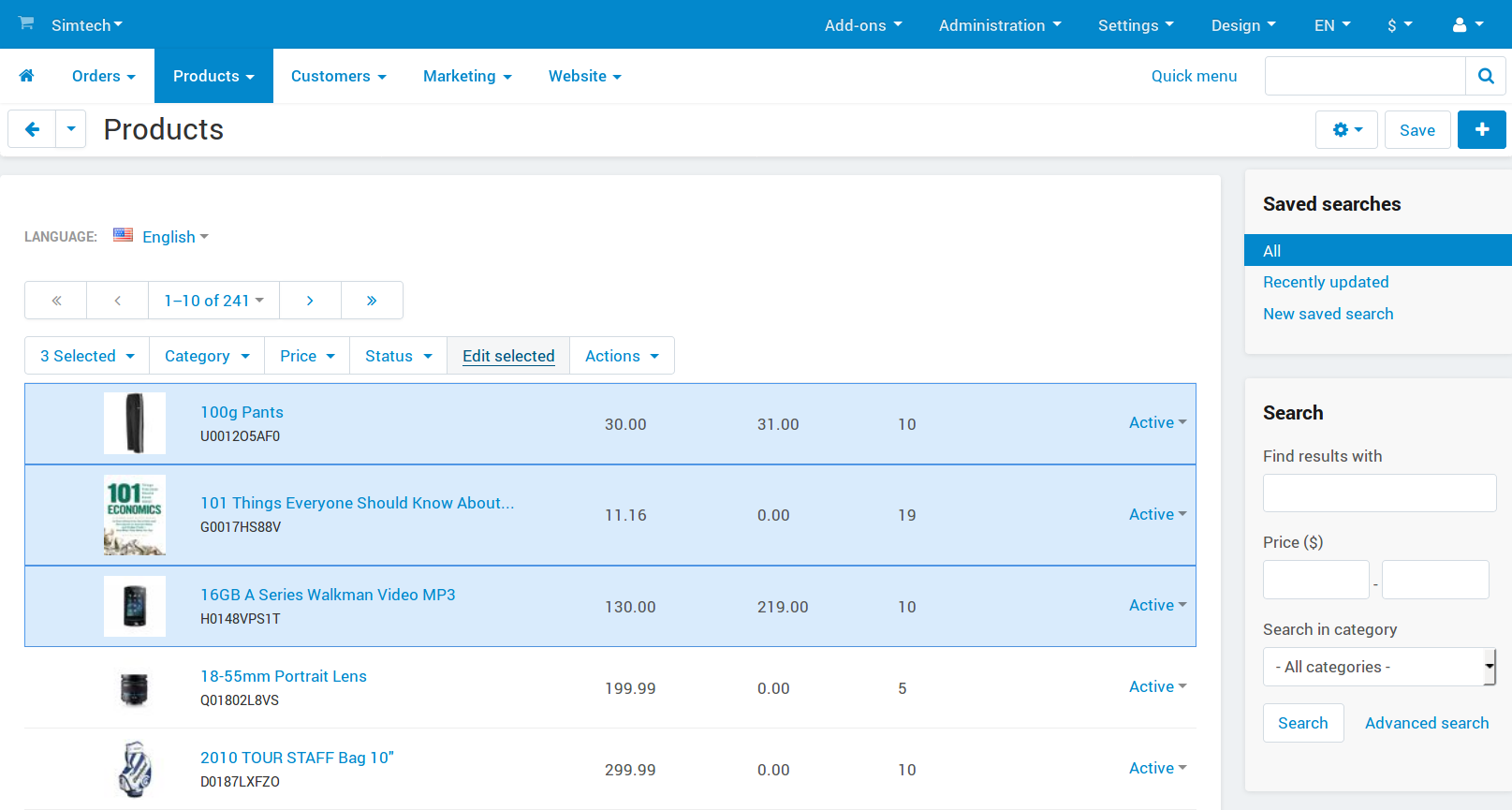The image size is (1512, 810).
Task: Click the 100g Pants thumbnail
Action: [x=135, y=423]
